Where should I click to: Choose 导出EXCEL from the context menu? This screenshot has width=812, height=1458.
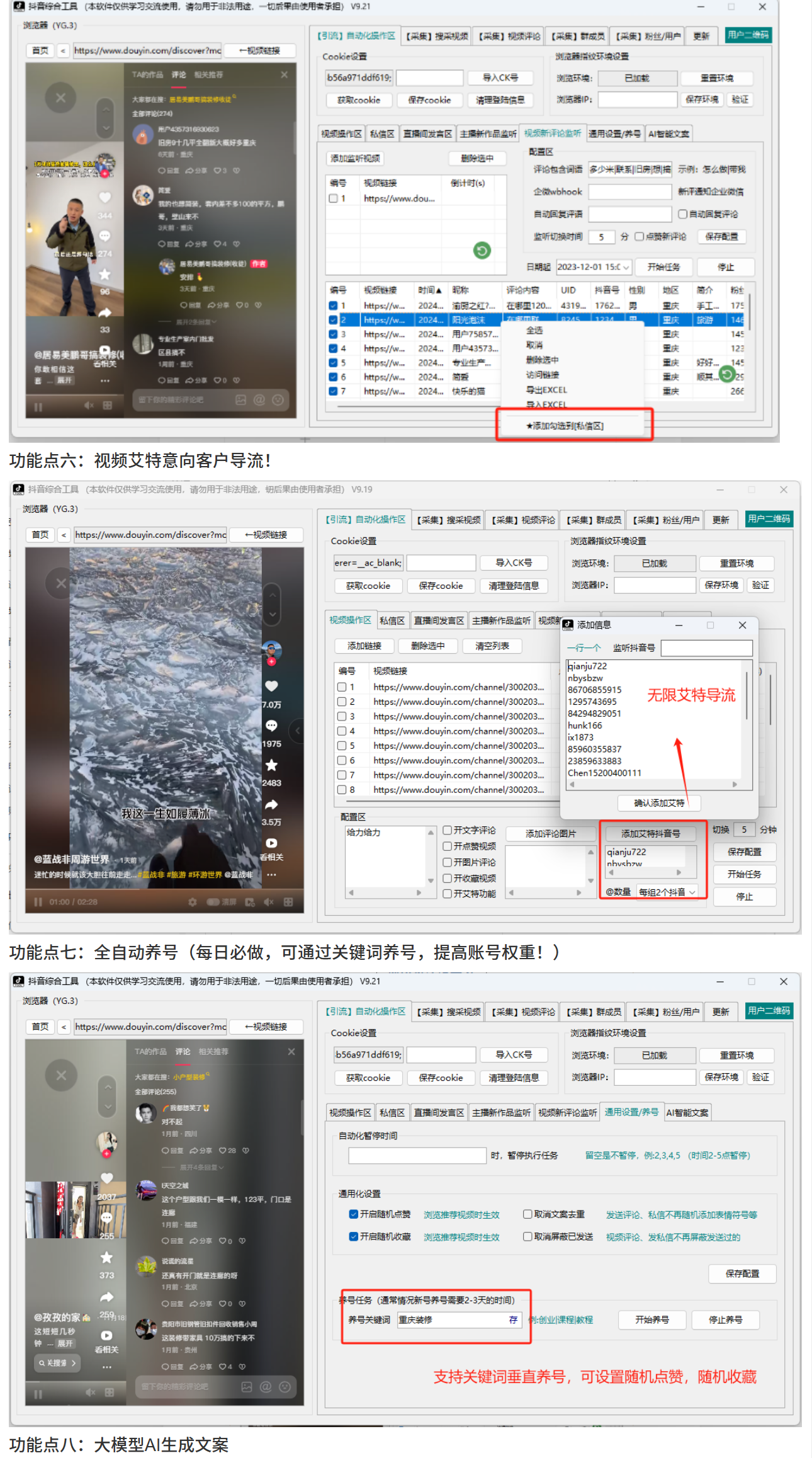tap(546, 390)
